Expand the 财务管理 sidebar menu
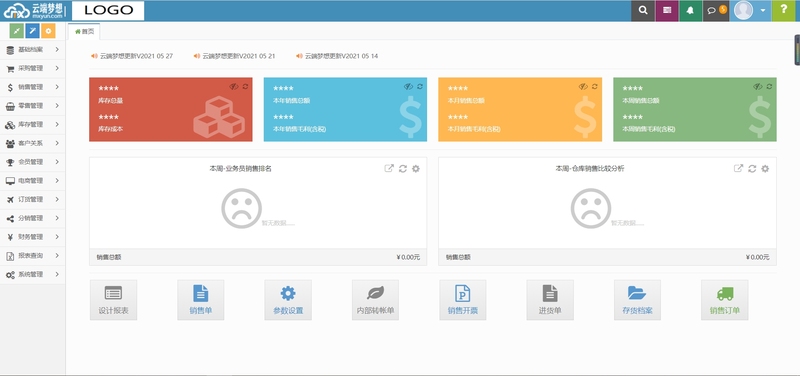This screenshot has width=800, height=376. (x=33, y=237)
